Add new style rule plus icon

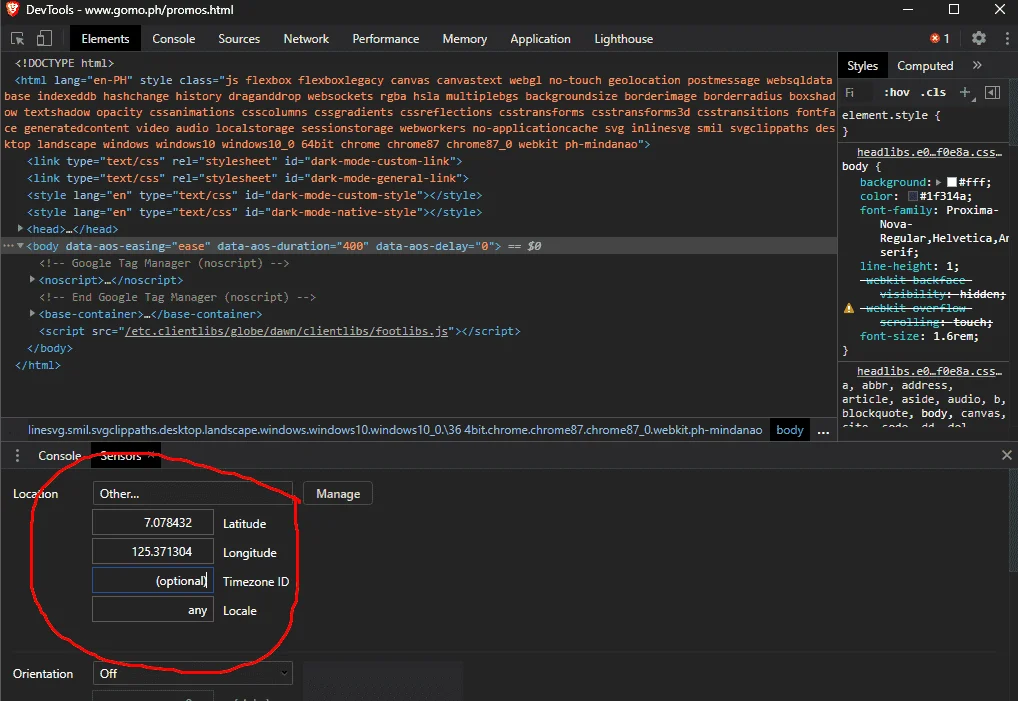click(x=965, y=93)
